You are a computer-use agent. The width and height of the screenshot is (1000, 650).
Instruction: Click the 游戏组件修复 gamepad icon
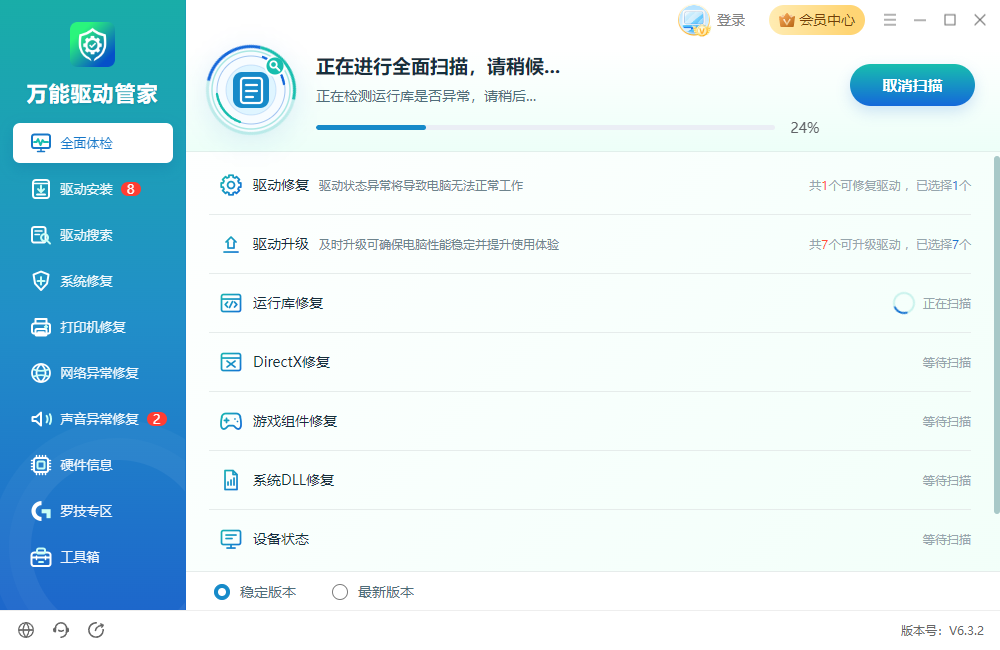pyautogui.click(x=231, y=421)
